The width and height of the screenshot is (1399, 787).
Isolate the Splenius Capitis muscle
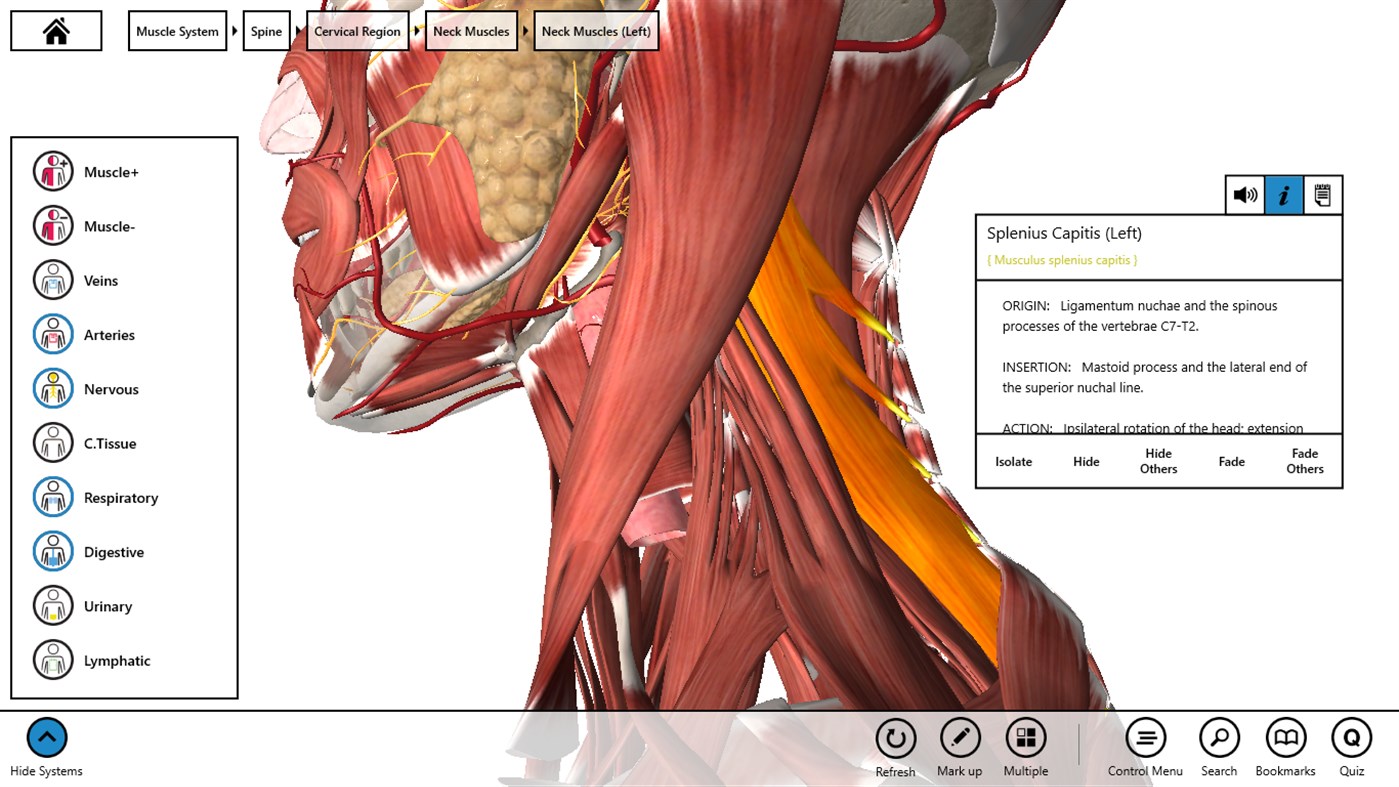(x=1013, y=461)
